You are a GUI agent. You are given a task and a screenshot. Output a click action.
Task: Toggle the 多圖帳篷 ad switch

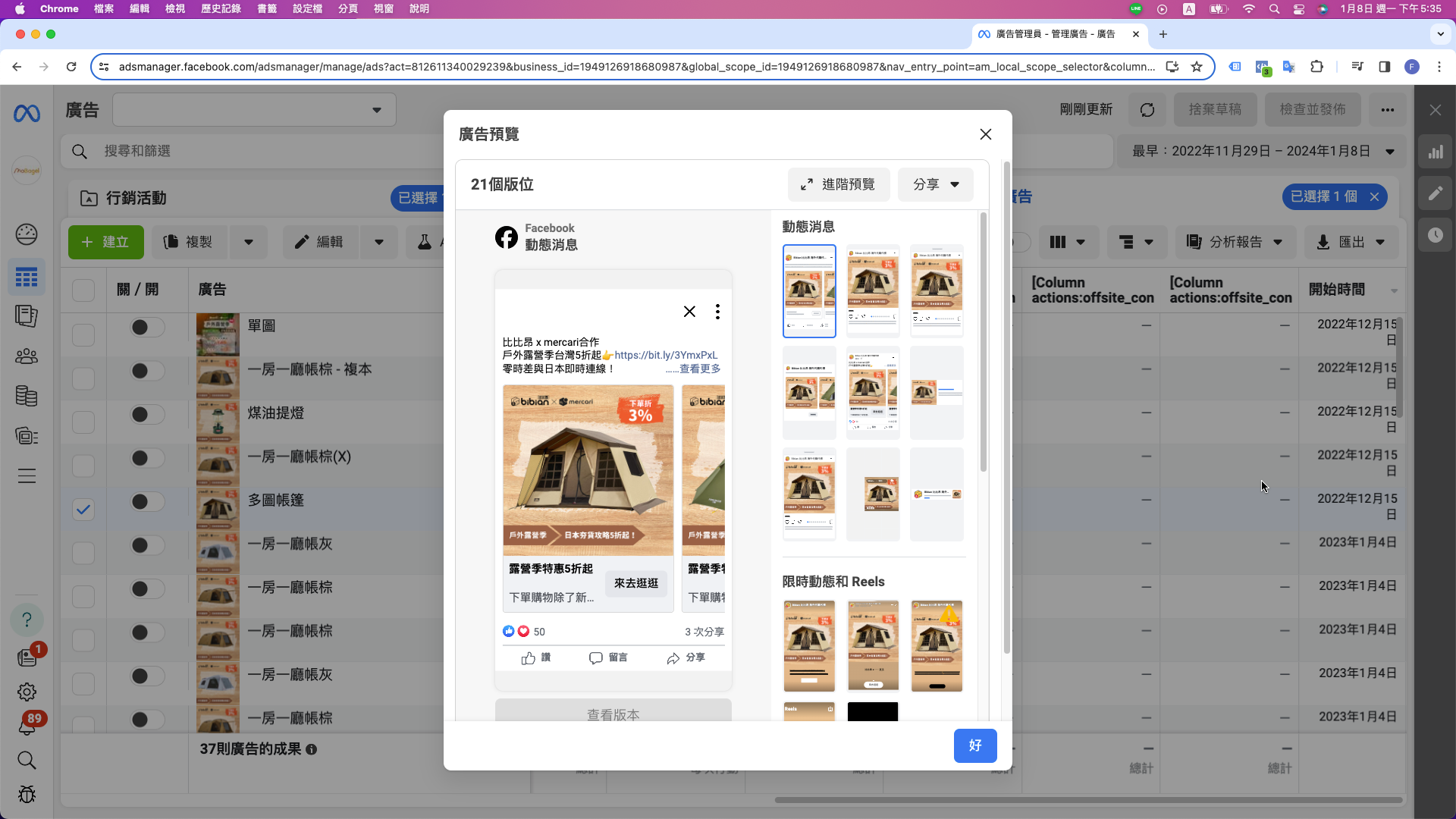[x=147, y=501]
